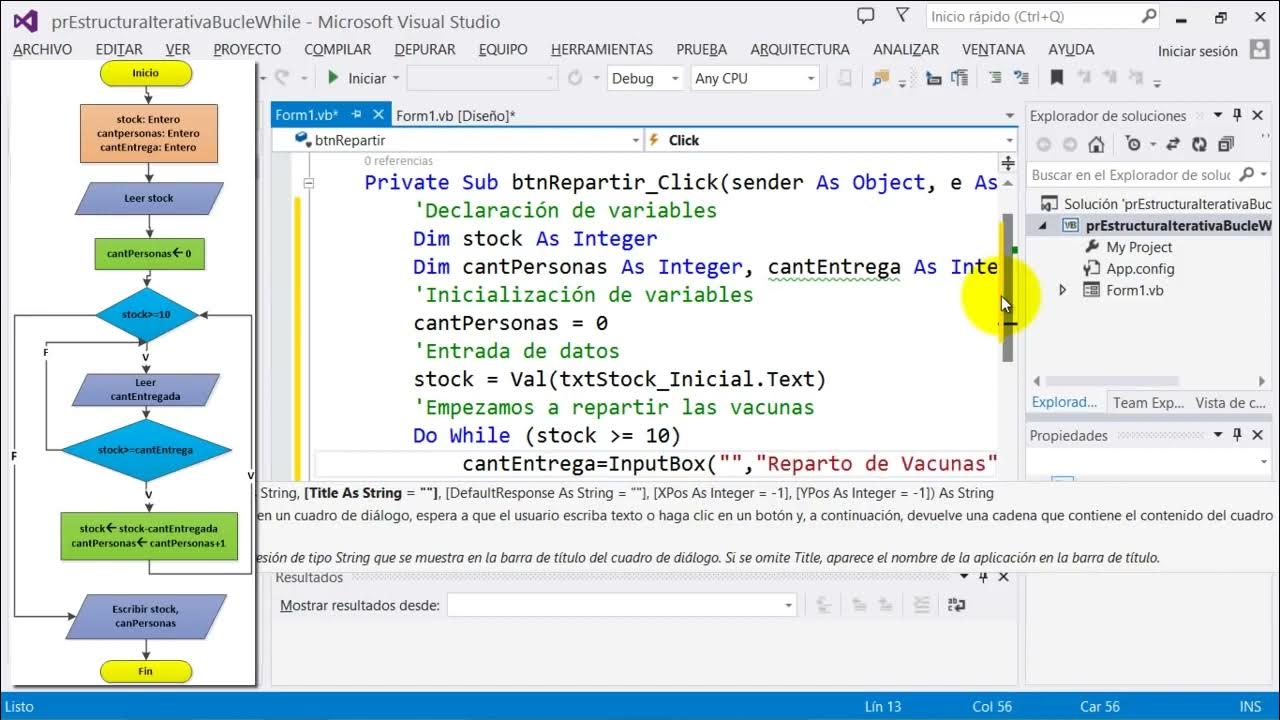
Task: Open the Explorador de soluciones window menu arrow
Action: pos(1218,115)
